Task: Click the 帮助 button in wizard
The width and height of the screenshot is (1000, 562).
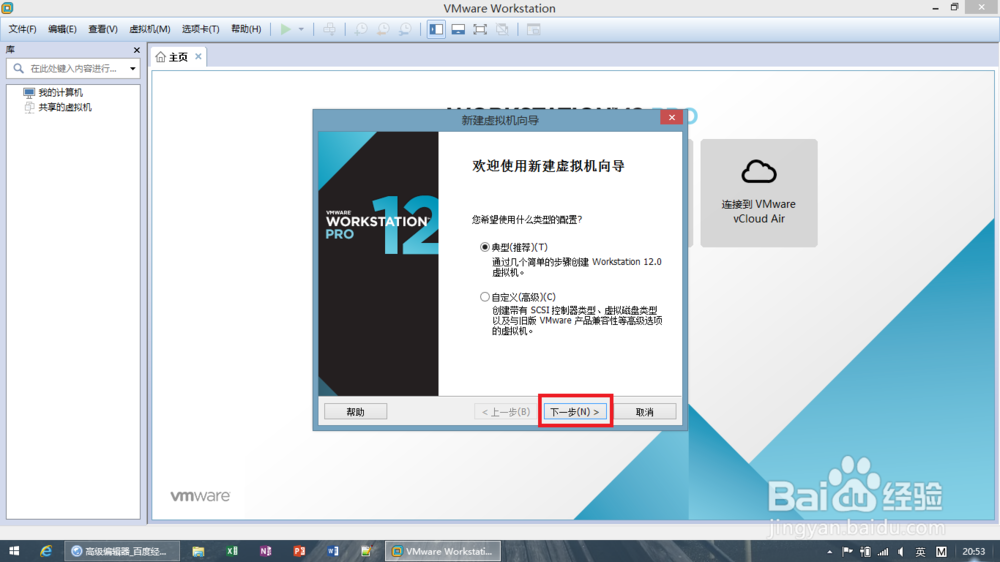Action: pyautogui.click(x=355, y=411)
